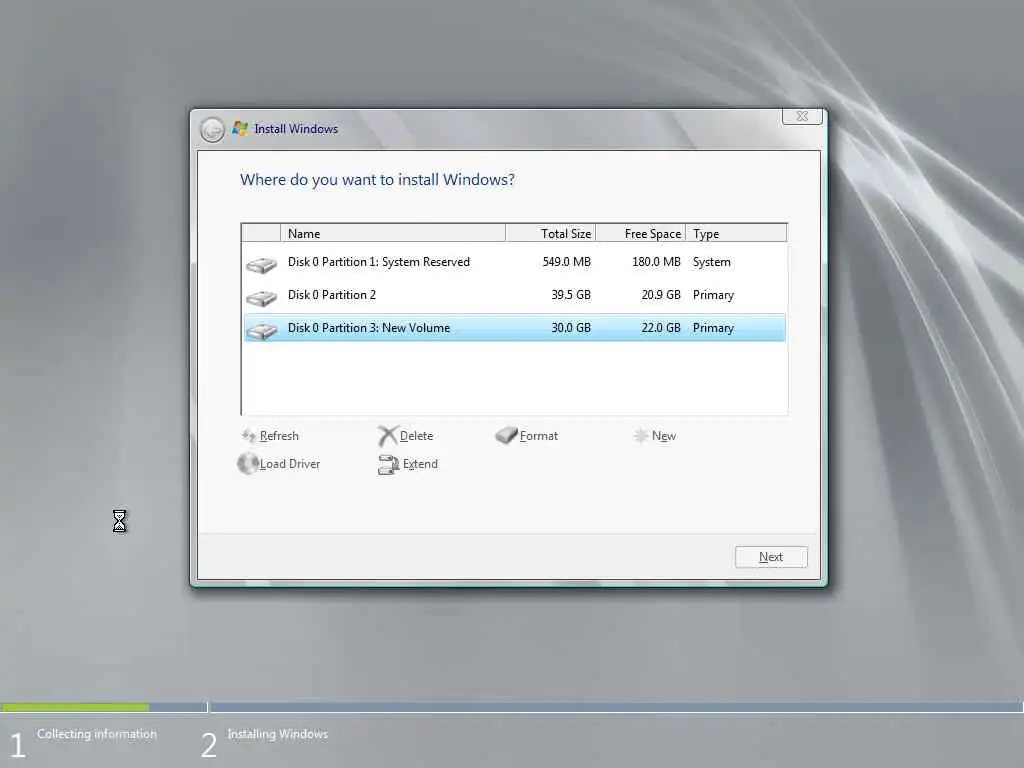
Task: Click the red X Delete icon
Action: (387, 436)
